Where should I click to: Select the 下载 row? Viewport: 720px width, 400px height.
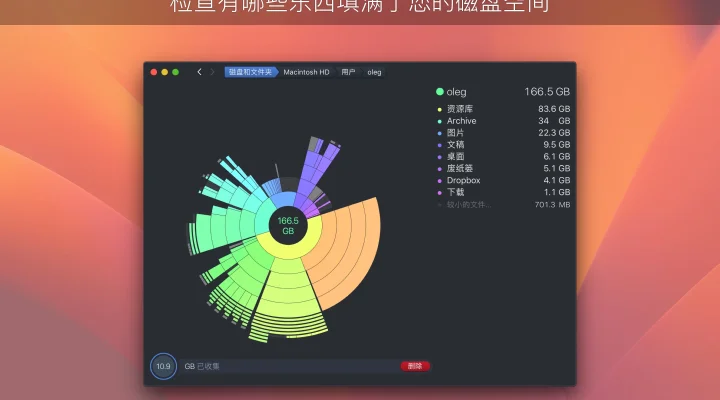tap(503, 192)
